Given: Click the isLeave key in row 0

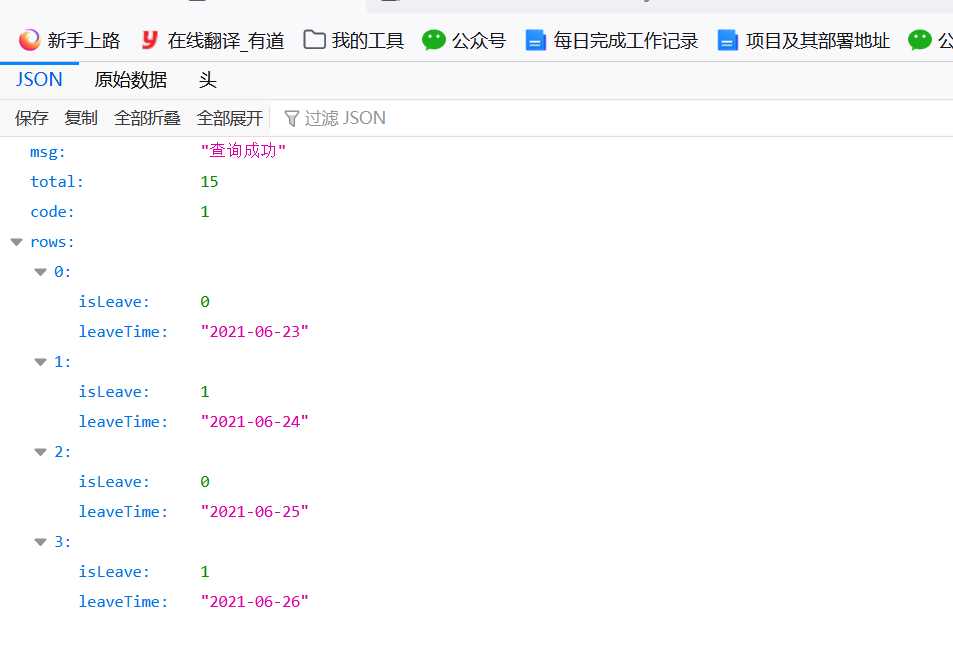Looking at the screenshot, I should pos(114,302).
